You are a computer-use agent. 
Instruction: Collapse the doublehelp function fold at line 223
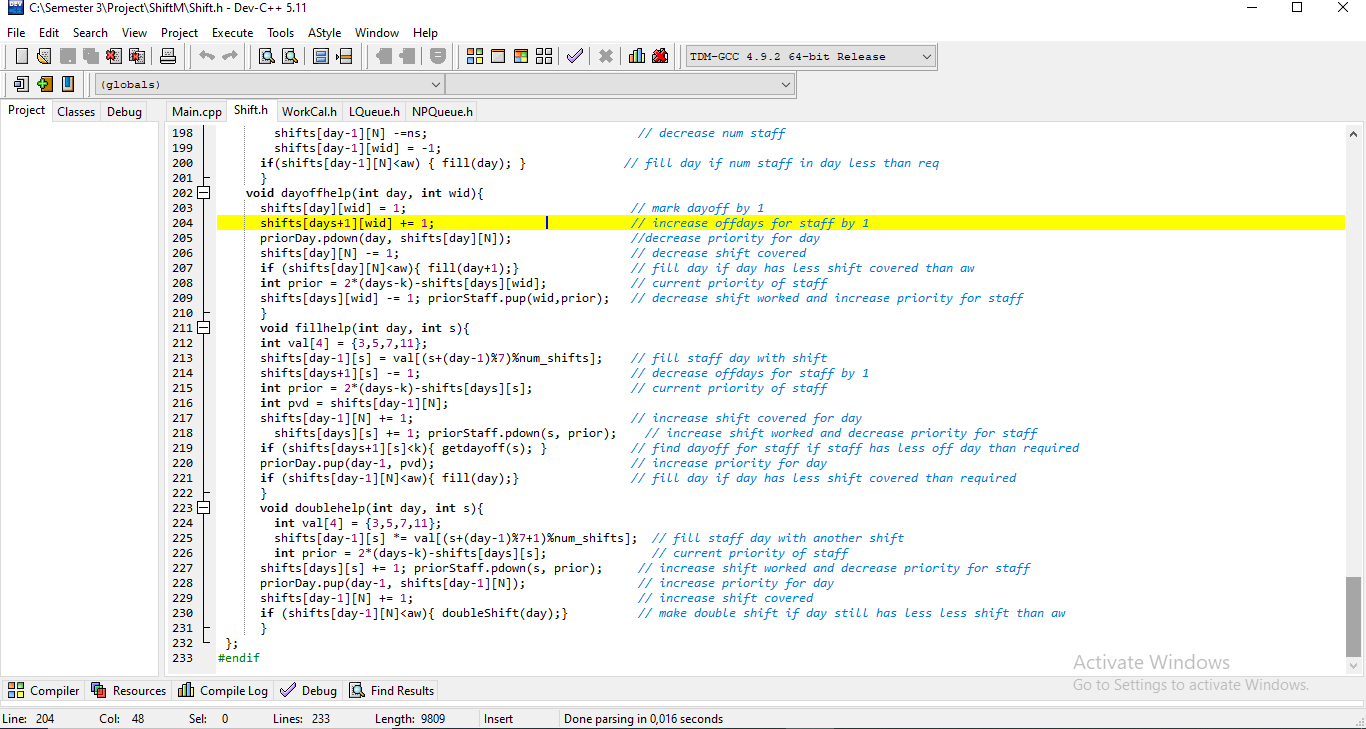point(203,508)
